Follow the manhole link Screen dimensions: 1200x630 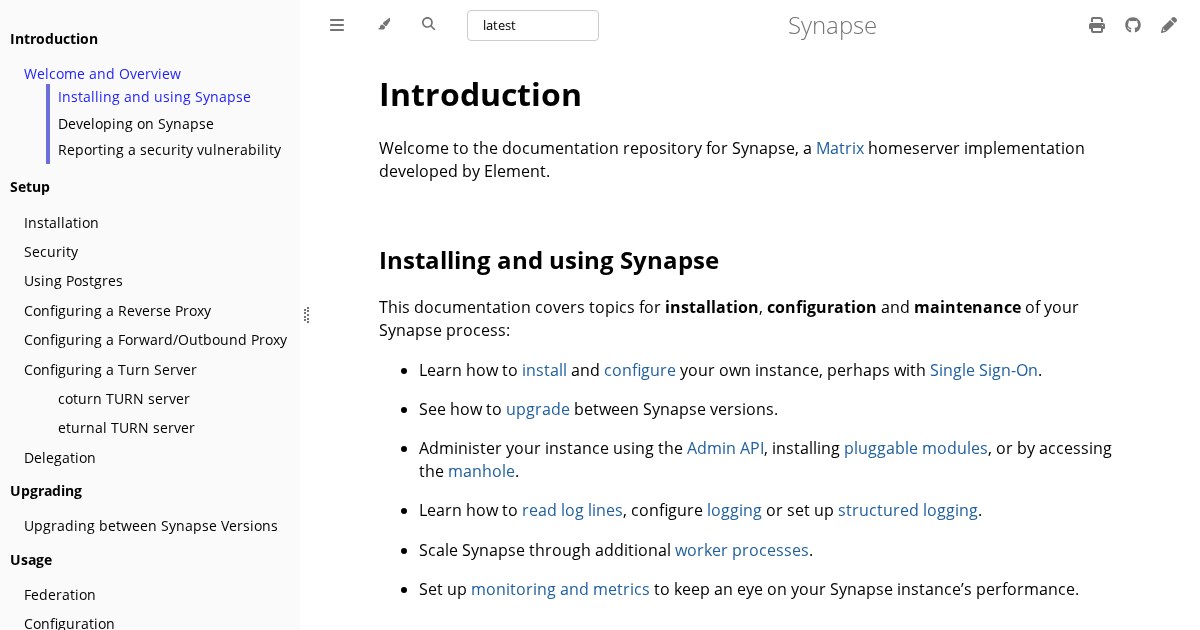click(481, 471)
